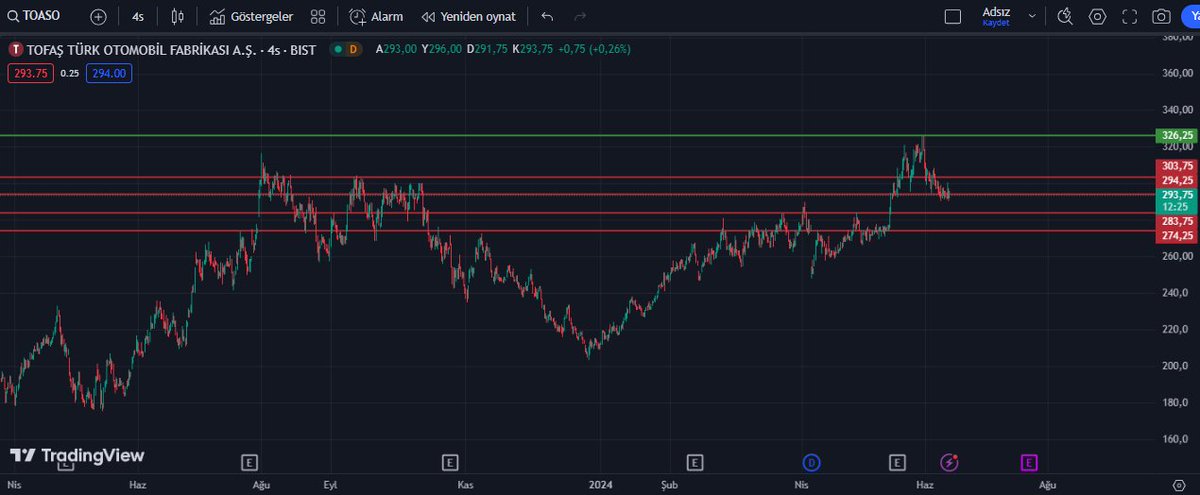Screen dimensions: 1200x495
Task: Click the 200,0 price axis label
Action: (x=1175, y=366)
